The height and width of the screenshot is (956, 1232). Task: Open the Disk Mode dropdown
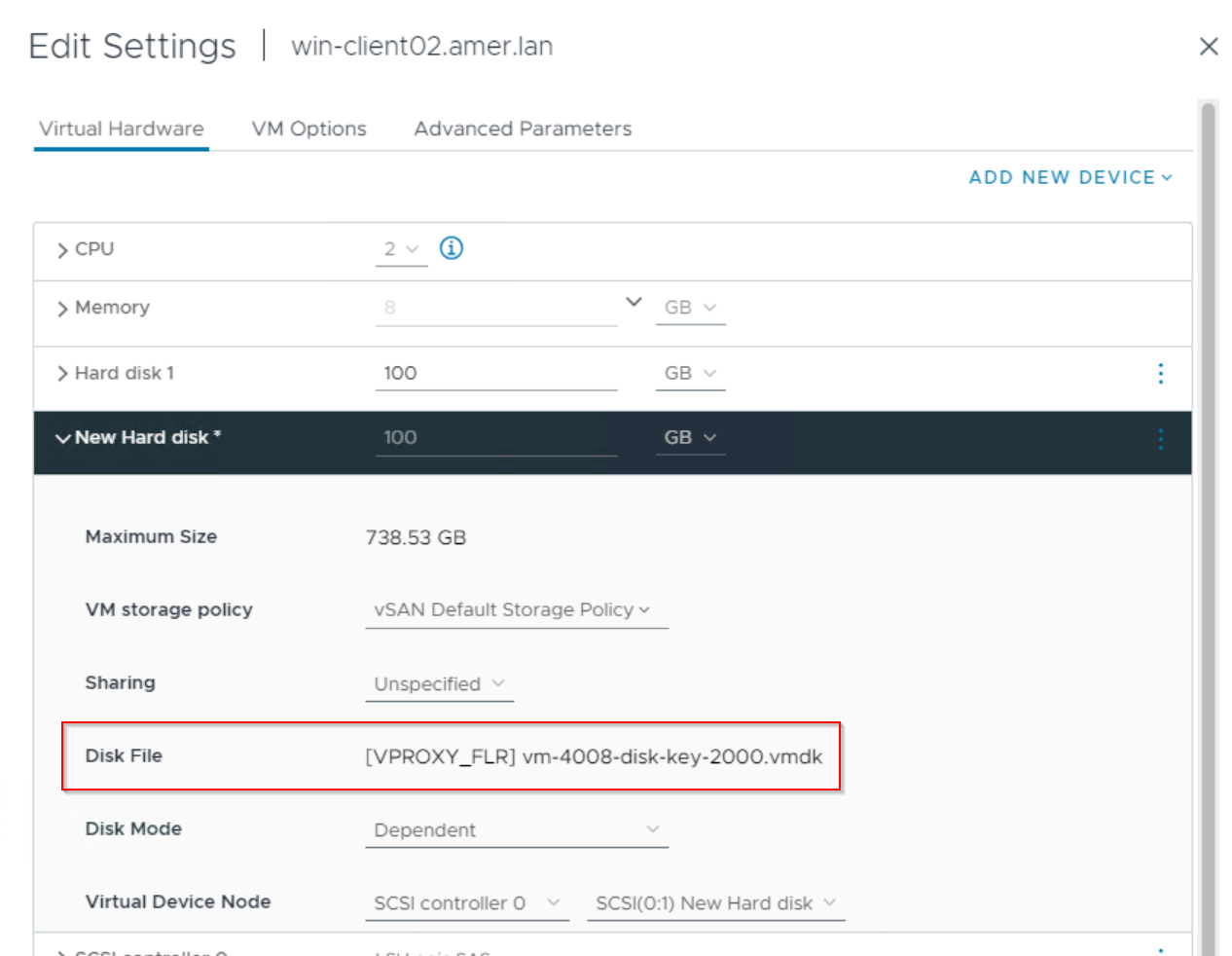click(x=516, y=829)
